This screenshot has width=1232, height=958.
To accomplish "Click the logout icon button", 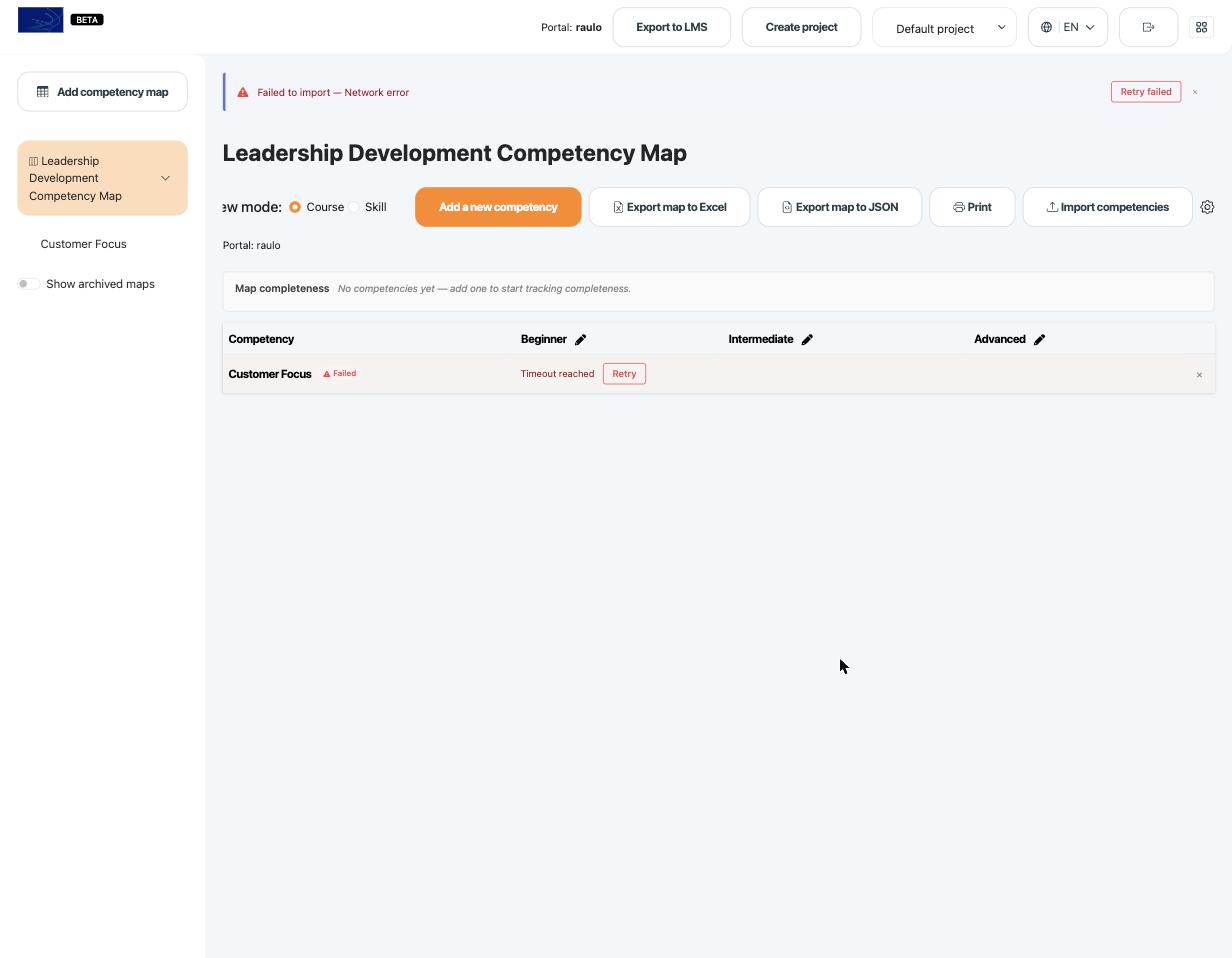I will pyautogui.click(x=1148, y=27).
